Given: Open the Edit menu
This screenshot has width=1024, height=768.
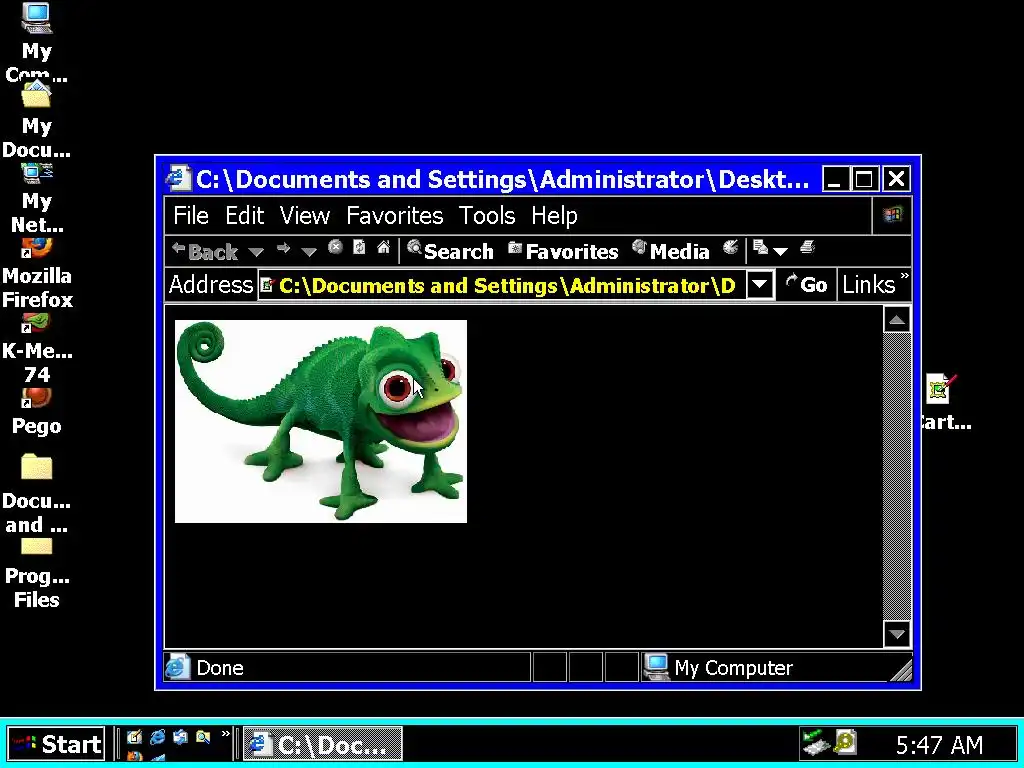Looking at the screenshot, I should (x=244, y=216).
